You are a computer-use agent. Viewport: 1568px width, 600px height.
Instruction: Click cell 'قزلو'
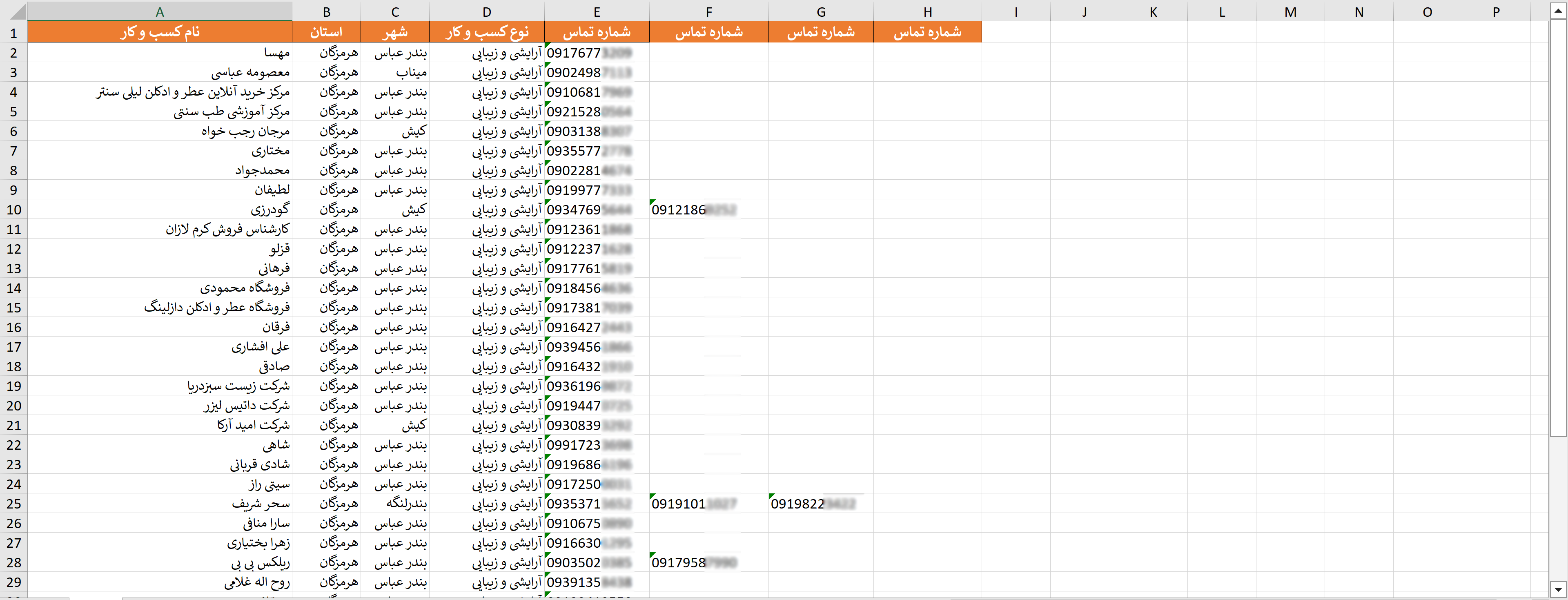(160, 248)
